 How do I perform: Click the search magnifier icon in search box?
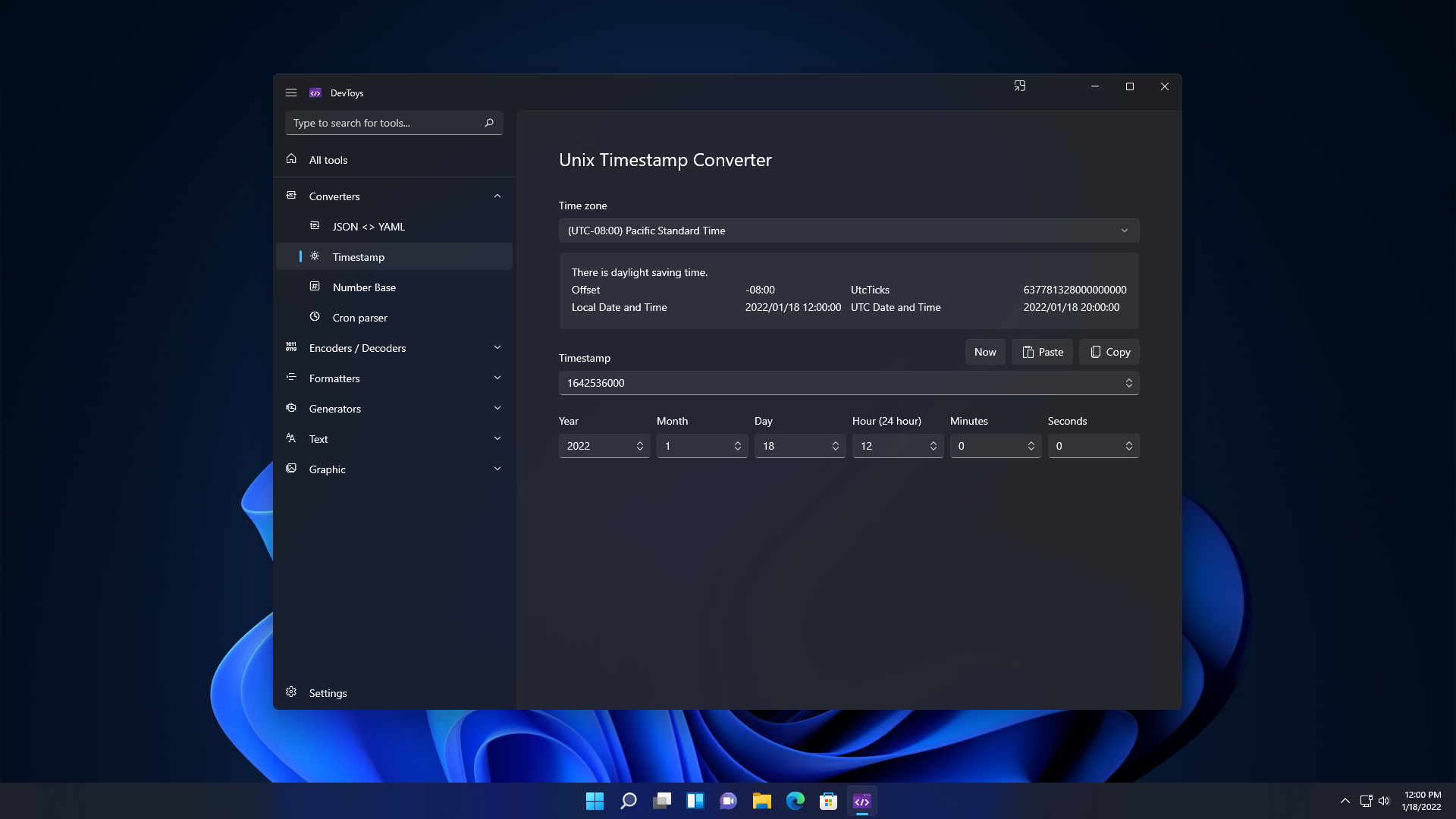[489, 123]
